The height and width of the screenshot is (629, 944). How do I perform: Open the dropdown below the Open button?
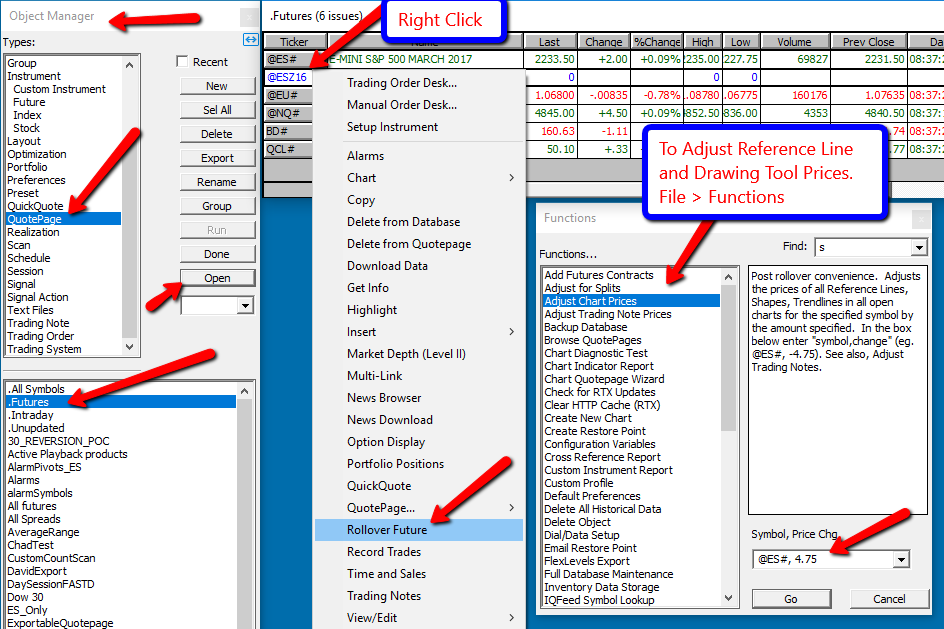pyautogui.click(x=245, y=306)
